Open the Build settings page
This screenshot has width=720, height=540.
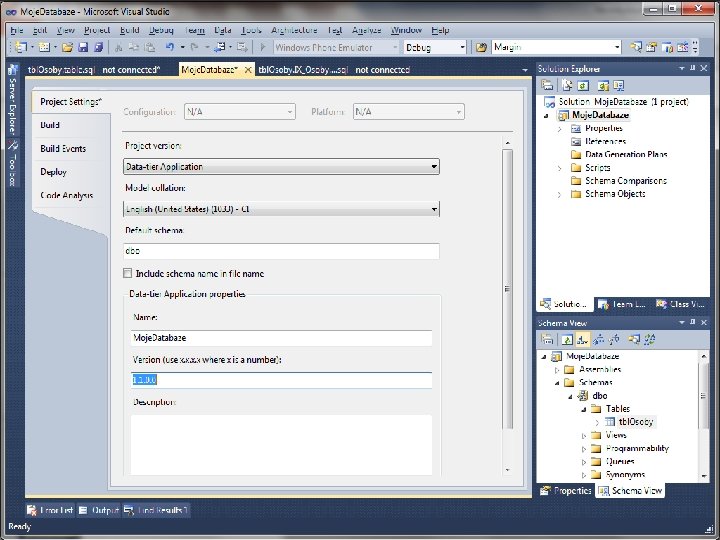click(50, 125)
